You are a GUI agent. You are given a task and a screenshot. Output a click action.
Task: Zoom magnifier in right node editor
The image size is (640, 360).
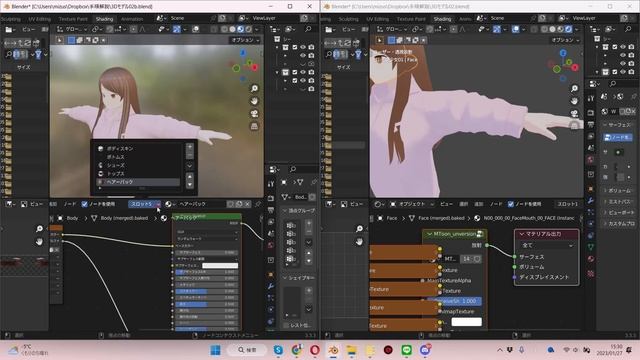pyautogui.click(x=359, y=229)
